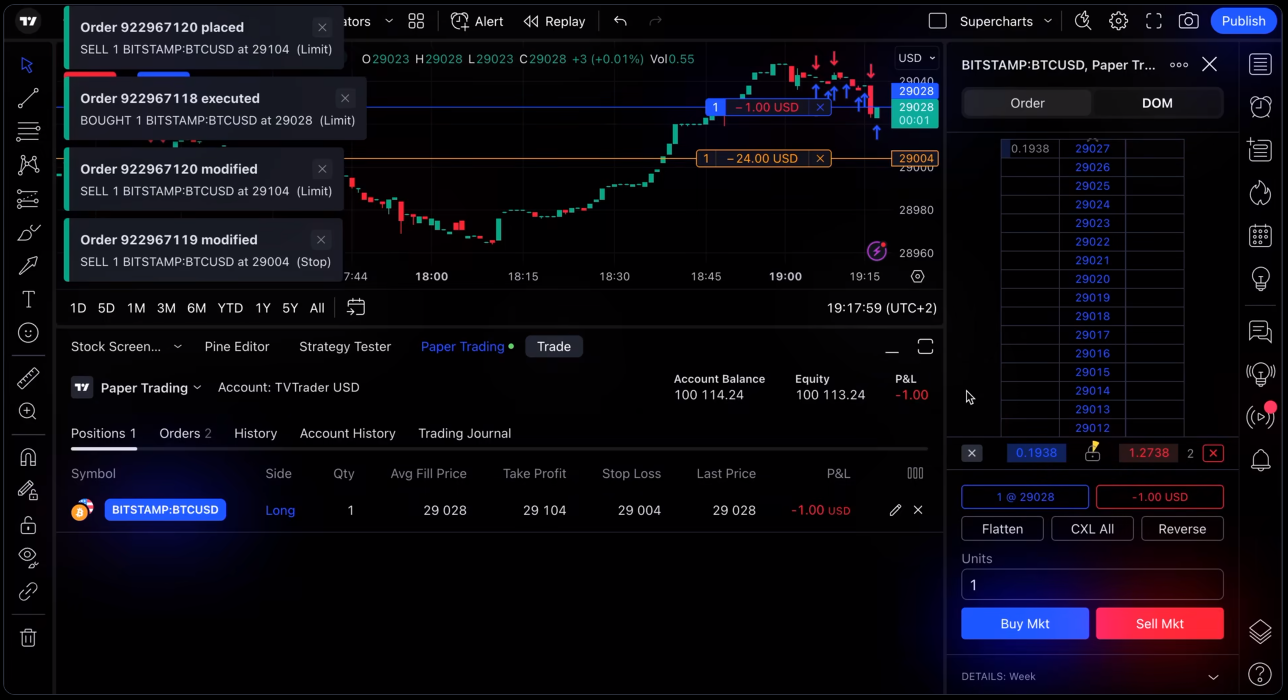Open the hotlists flame icon
The height and width of the screenshot is (700, 1288).
click(1260, 193)
